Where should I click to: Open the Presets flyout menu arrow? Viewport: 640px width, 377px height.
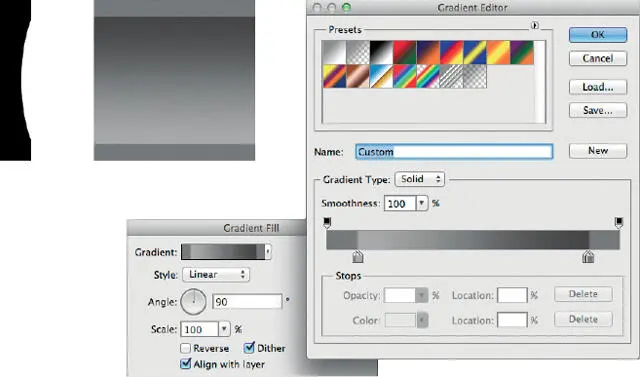535,25
